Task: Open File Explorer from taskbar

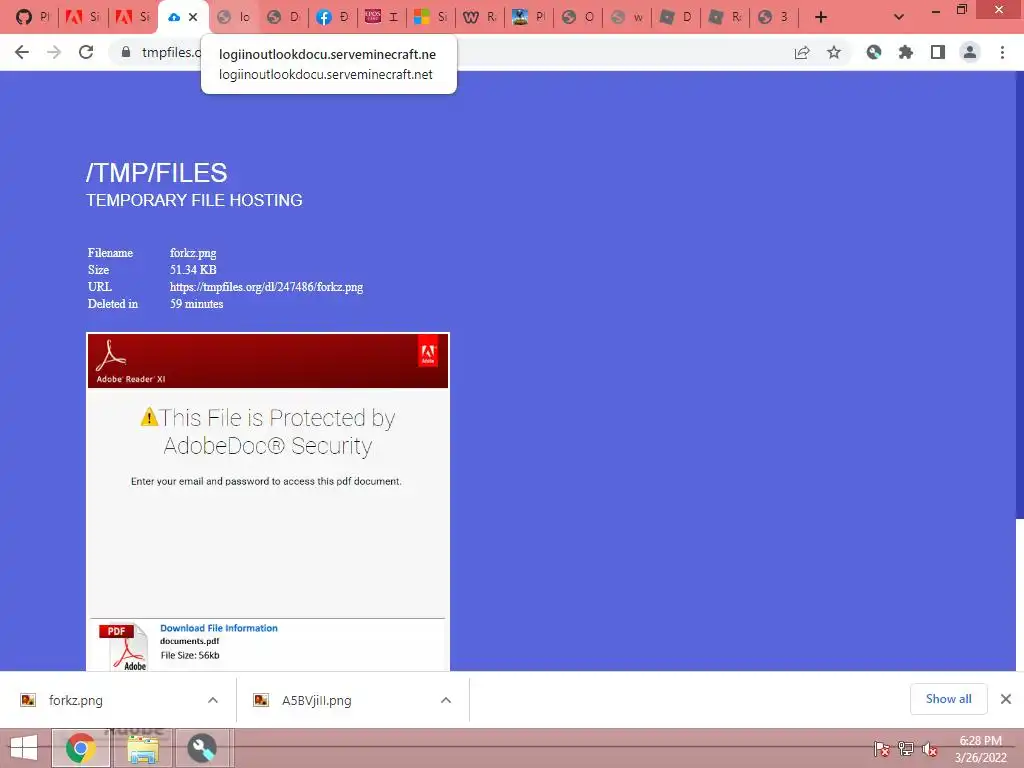Action: tap(143, 748)
